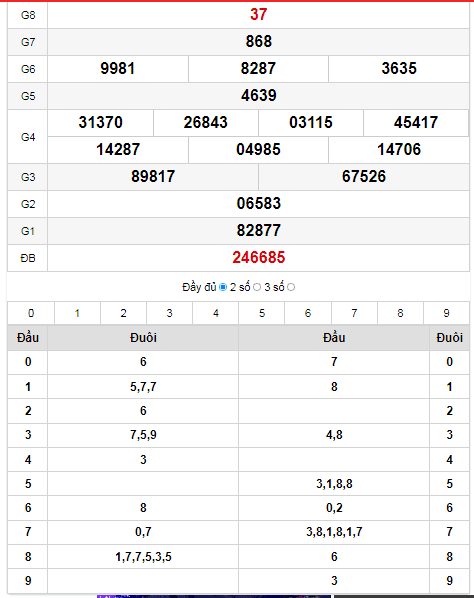Viewport: 474px width, 598px height.
Task: Click the tail values '0,7' cell
Action: coord(143,532)
